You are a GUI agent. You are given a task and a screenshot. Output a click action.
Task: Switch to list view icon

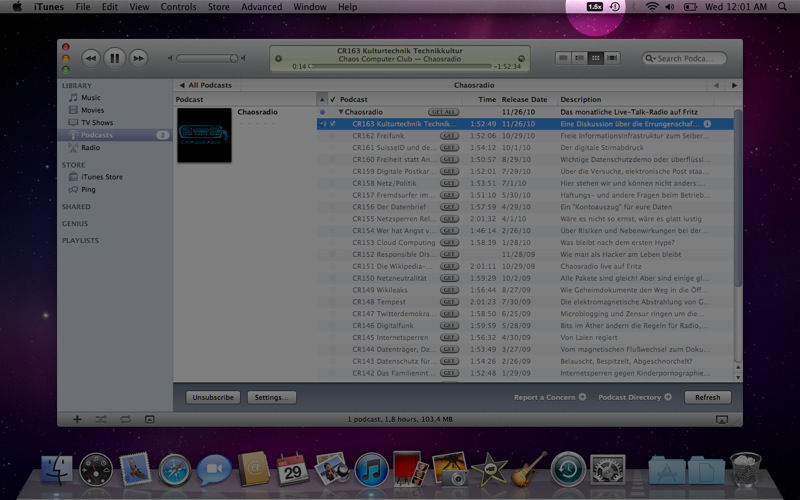click(x=563, y=58)
